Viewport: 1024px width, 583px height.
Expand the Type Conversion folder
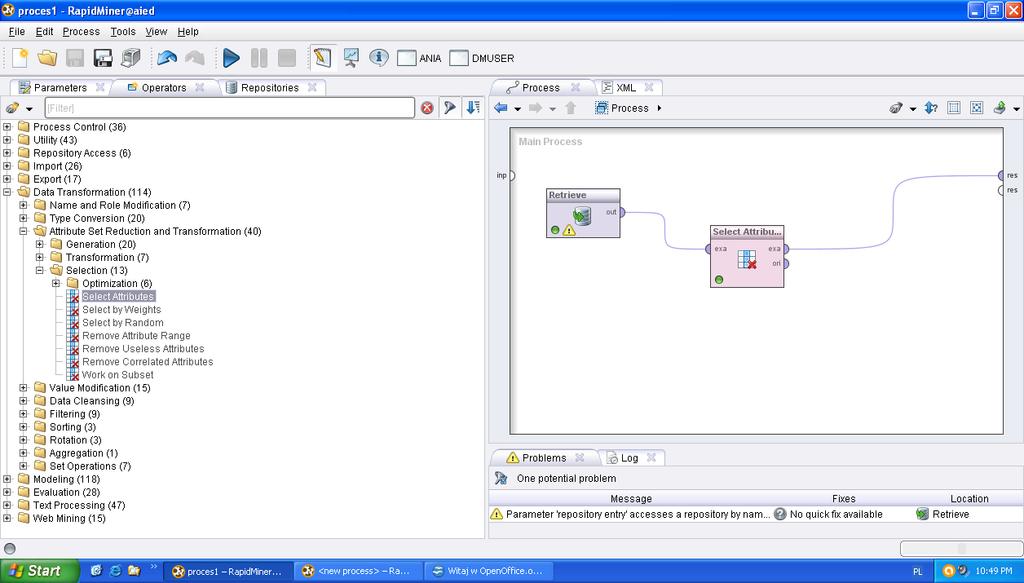point(24,218)
